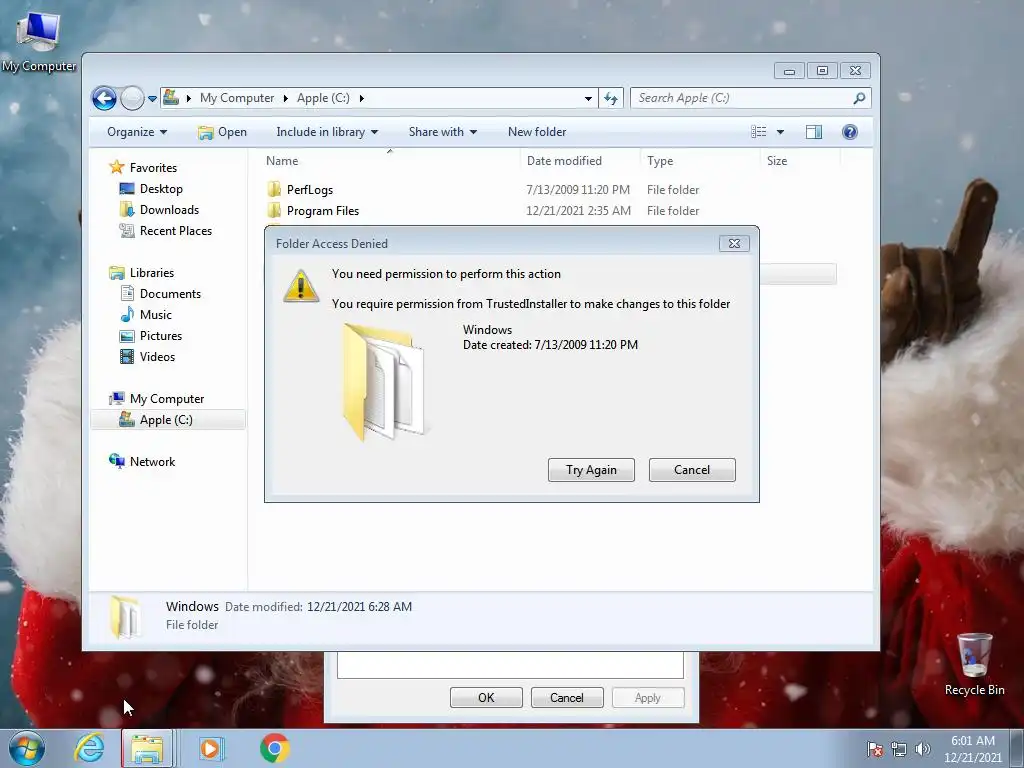The width and height of the screenshot is (1024, 768).
Task: Sort by the Type column header
Action: [700, 161]
